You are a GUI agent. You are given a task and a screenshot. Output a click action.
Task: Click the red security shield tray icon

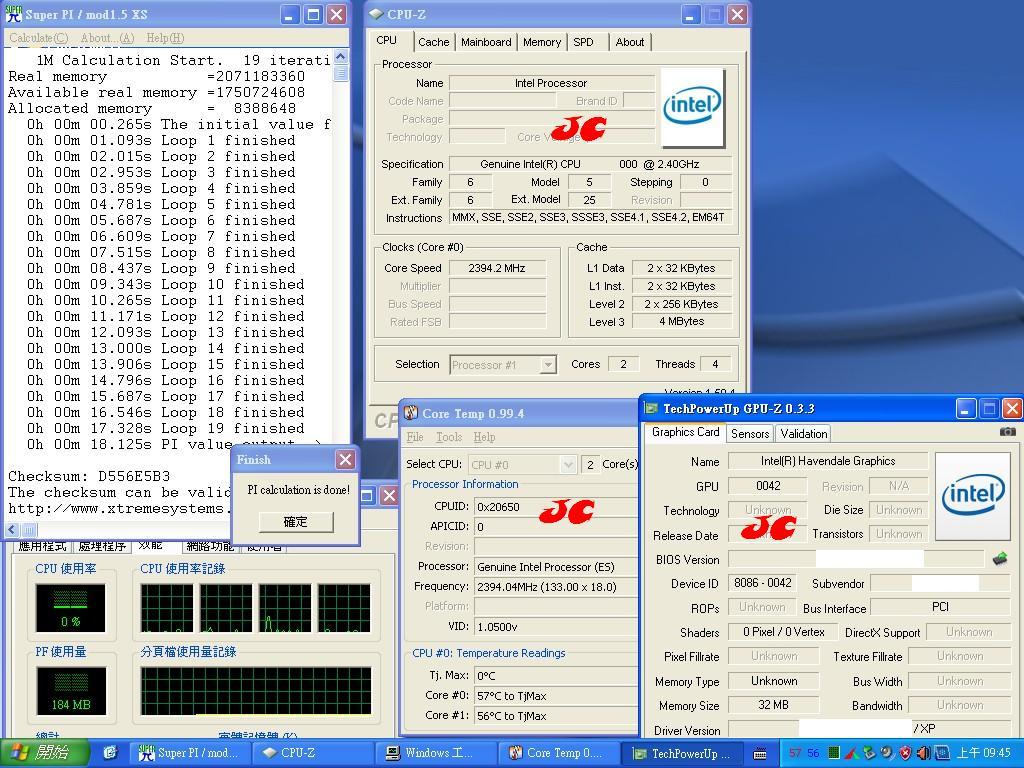pos(904,752)
